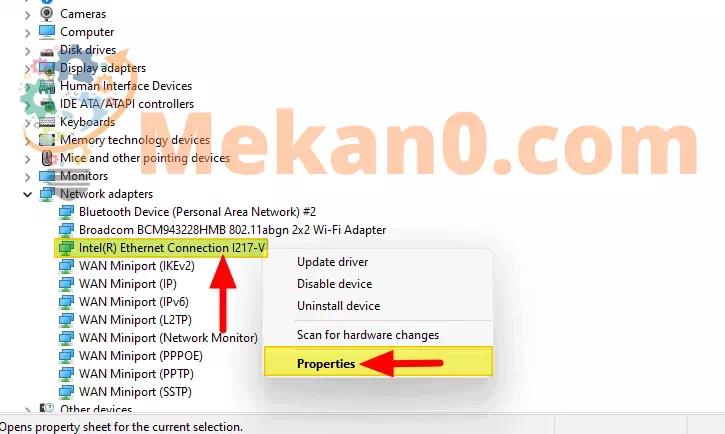Expand the Monitors category
The width and height of the screenshot is (725, 434).
click(28, 177)
